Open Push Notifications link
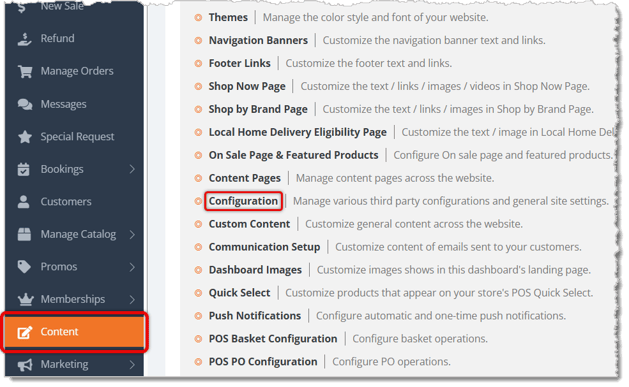This screenshot has height=387, width=629. point(254,316)
